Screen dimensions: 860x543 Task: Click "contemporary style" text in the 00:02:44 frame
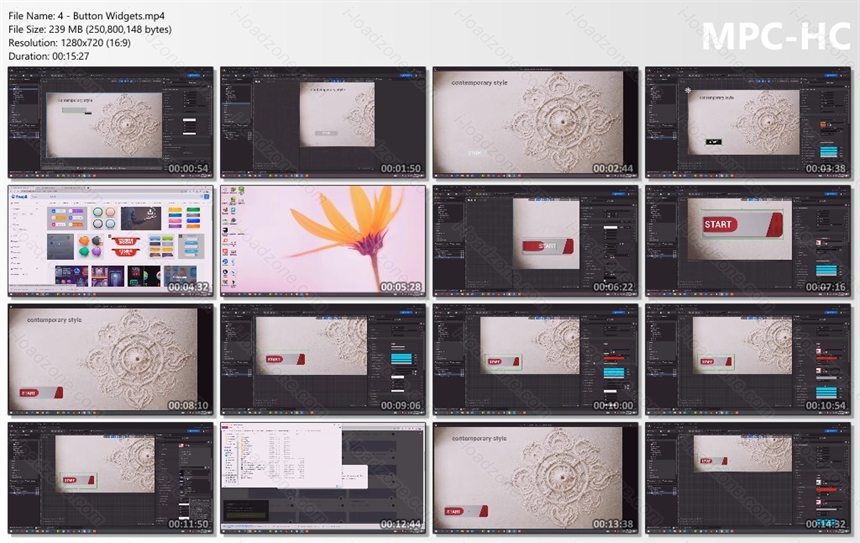point(479,83)
